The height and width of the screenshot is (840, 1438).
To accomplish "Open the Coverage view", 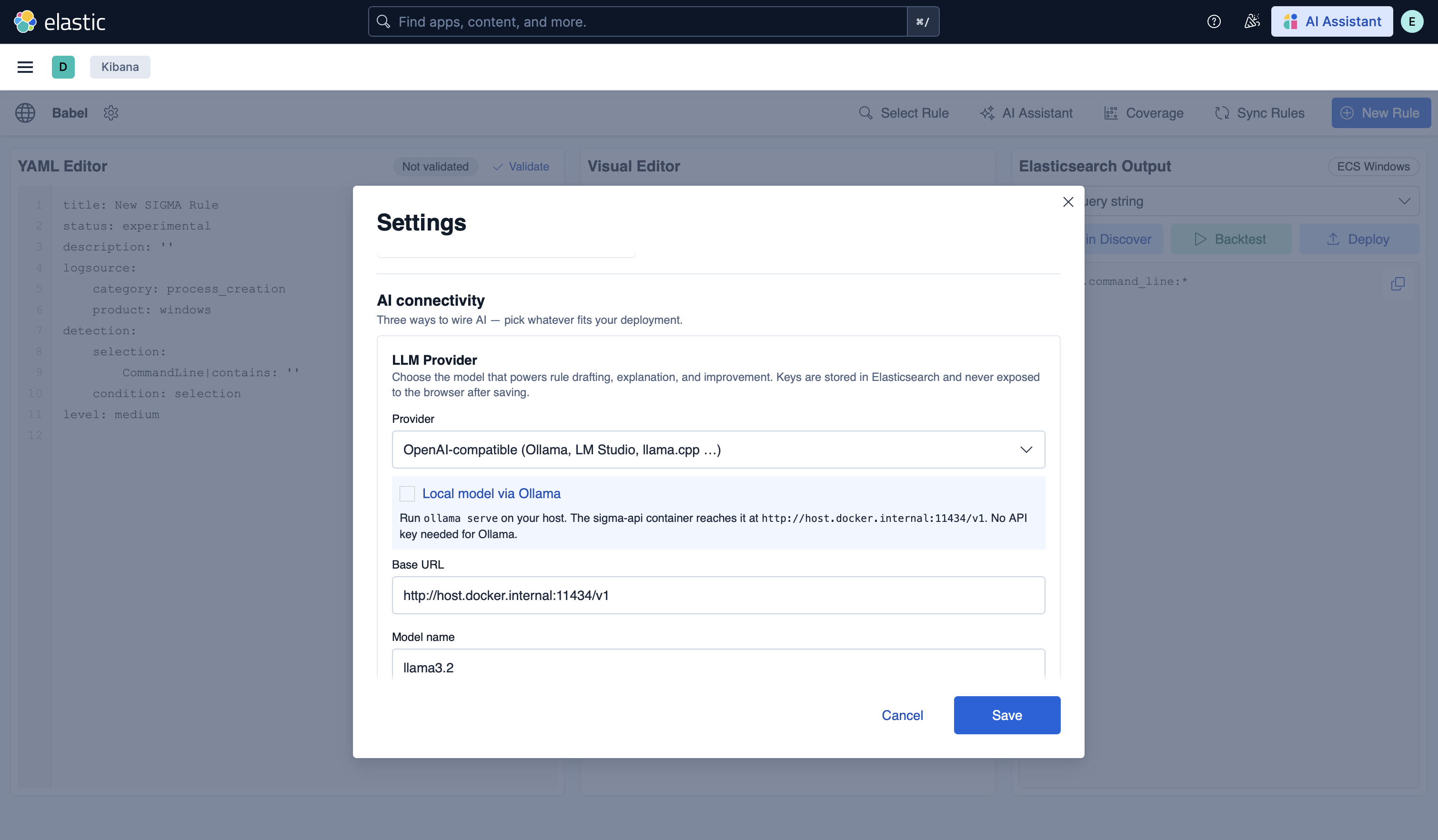I will 1144,113.
